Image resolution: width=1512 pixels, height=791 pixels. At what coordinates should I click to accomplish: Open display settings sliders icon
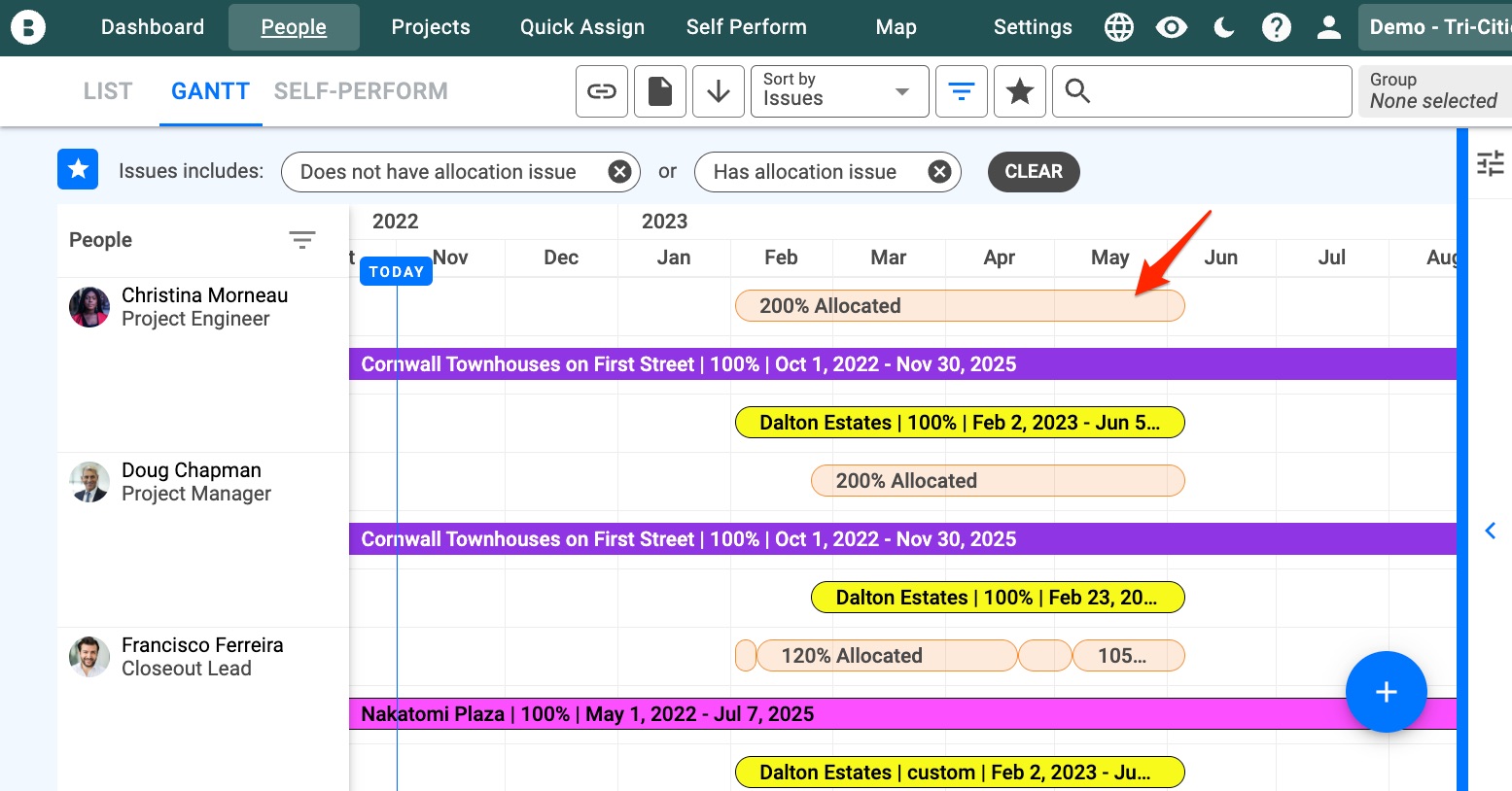(1490, 162)
